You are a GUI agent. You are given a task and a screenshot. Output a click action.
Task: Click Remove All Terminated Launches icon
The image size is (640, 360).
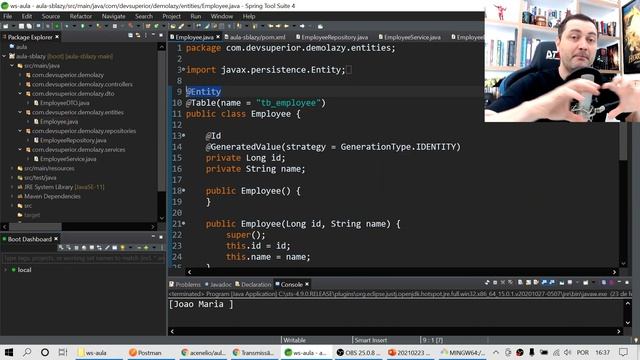(x=510, y=282)
